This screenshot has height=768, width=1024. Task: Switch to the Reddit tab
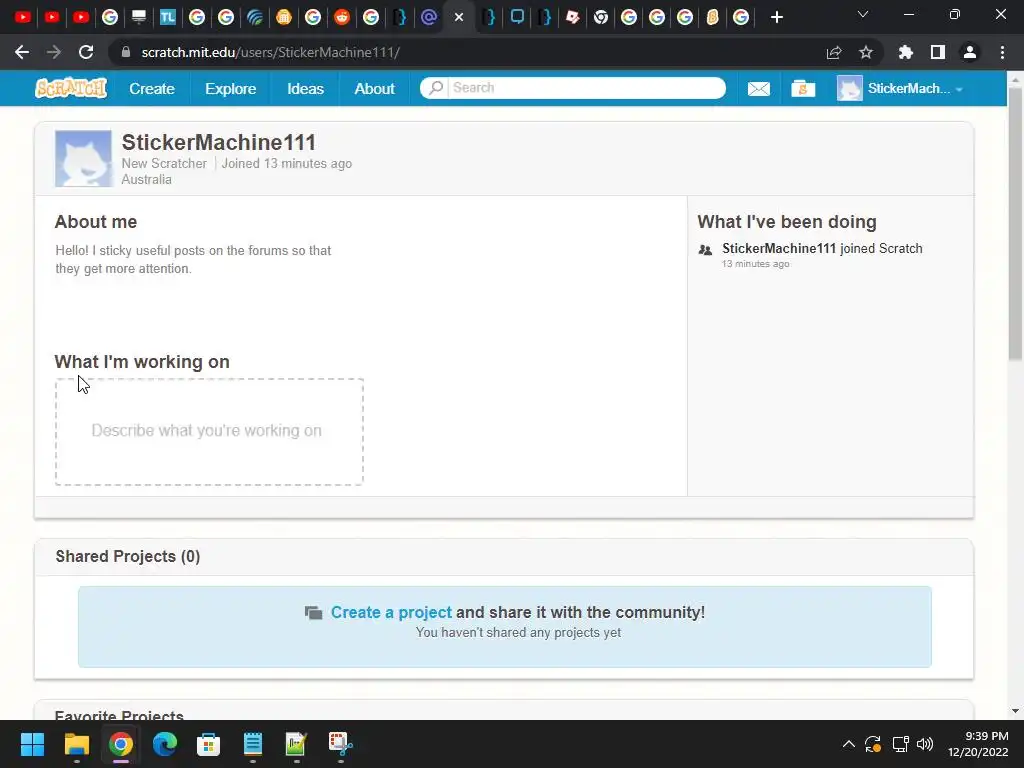tap(342, 17)
